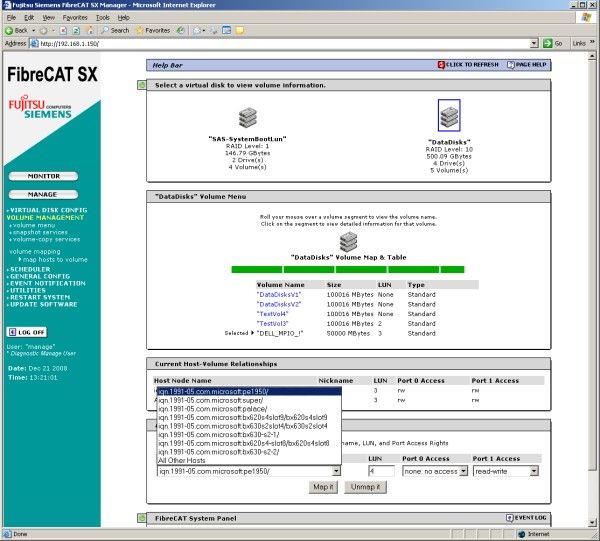Viewport: 600px width, 541px height.
Task: Open the File menu
Action: [x=11, y=18]
